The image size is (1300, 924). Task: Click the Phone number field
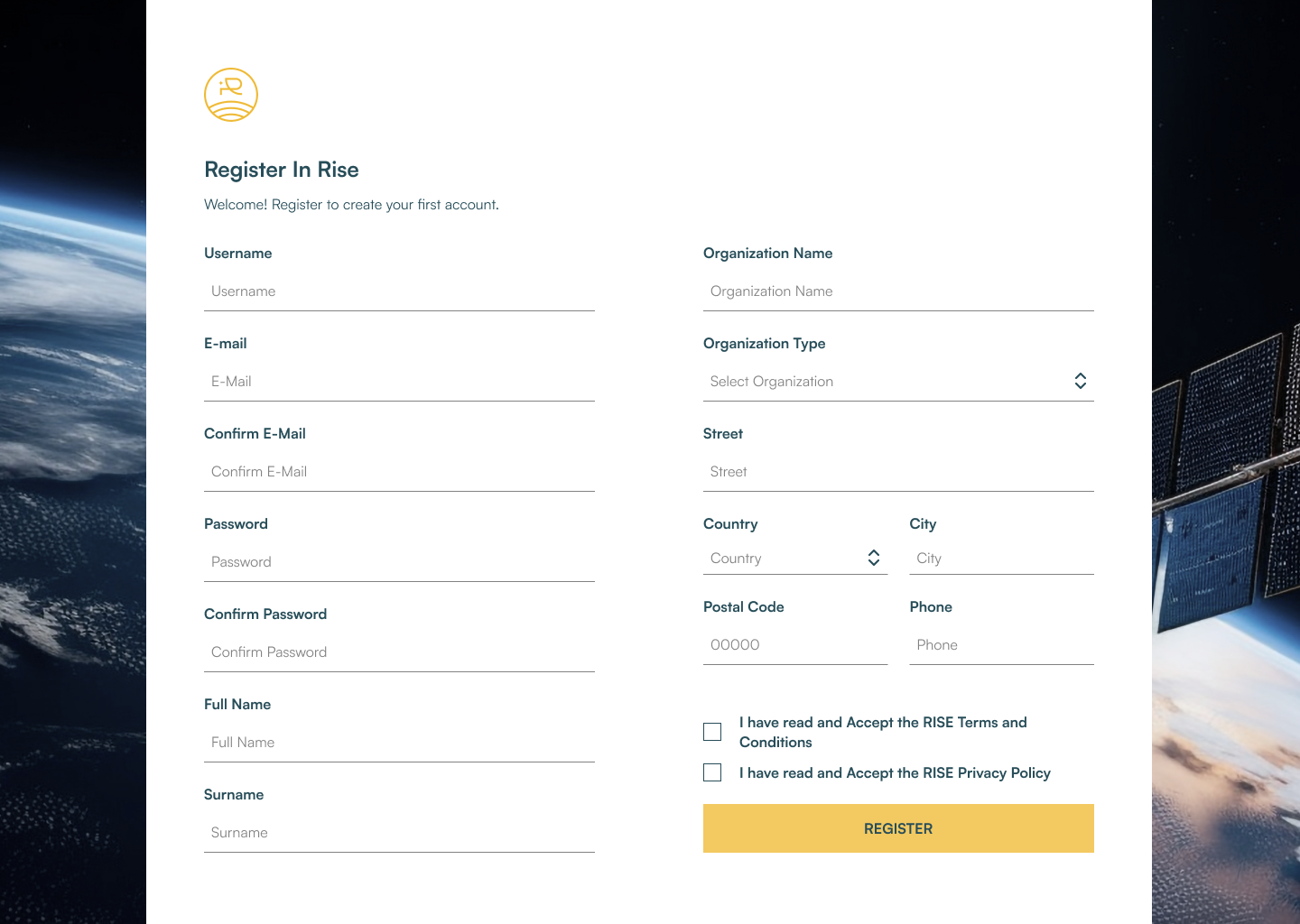[1001, 645]
